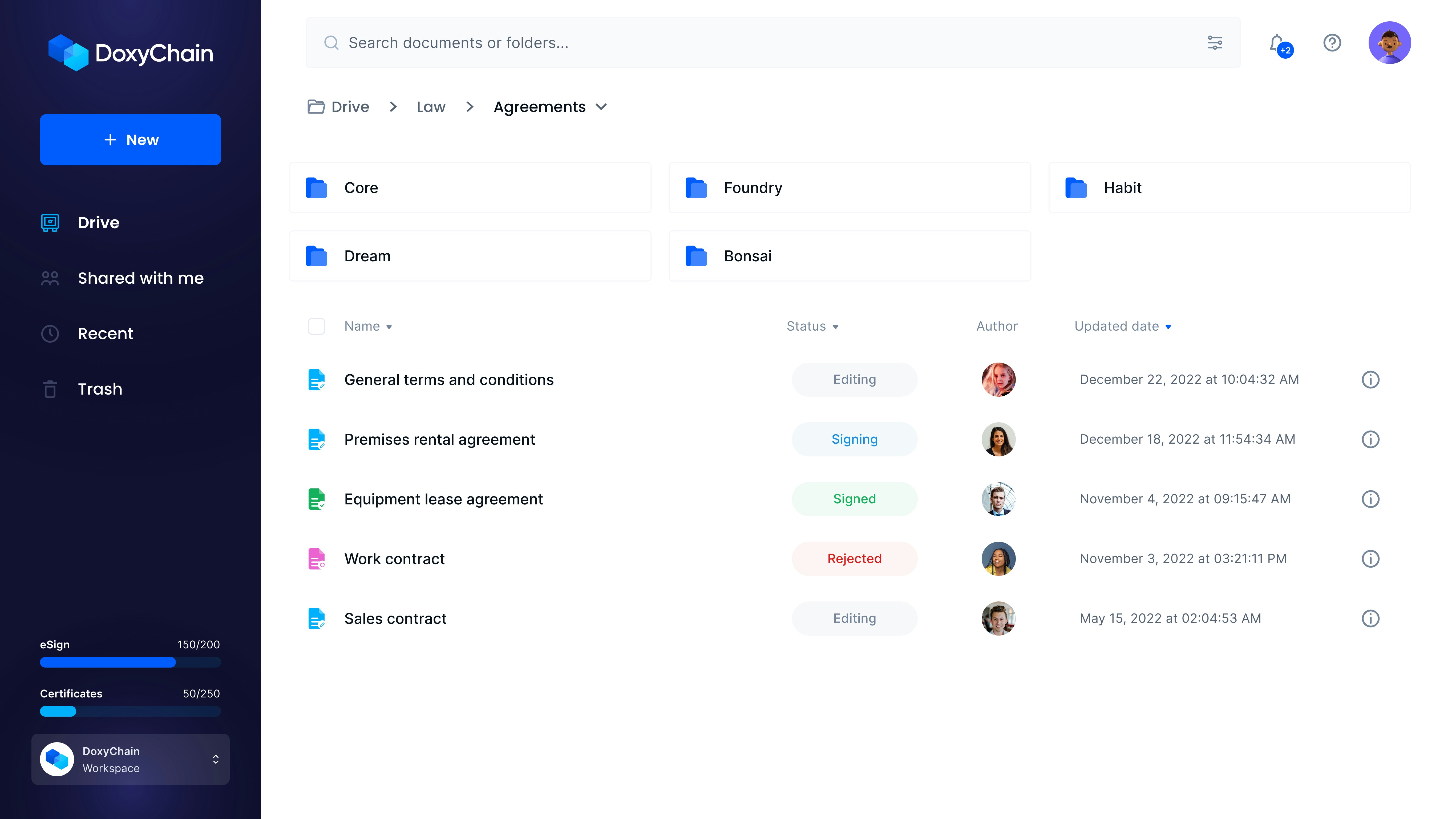Open user profile avatar menu
The image size is (1456, 819).
point(1389,42)
